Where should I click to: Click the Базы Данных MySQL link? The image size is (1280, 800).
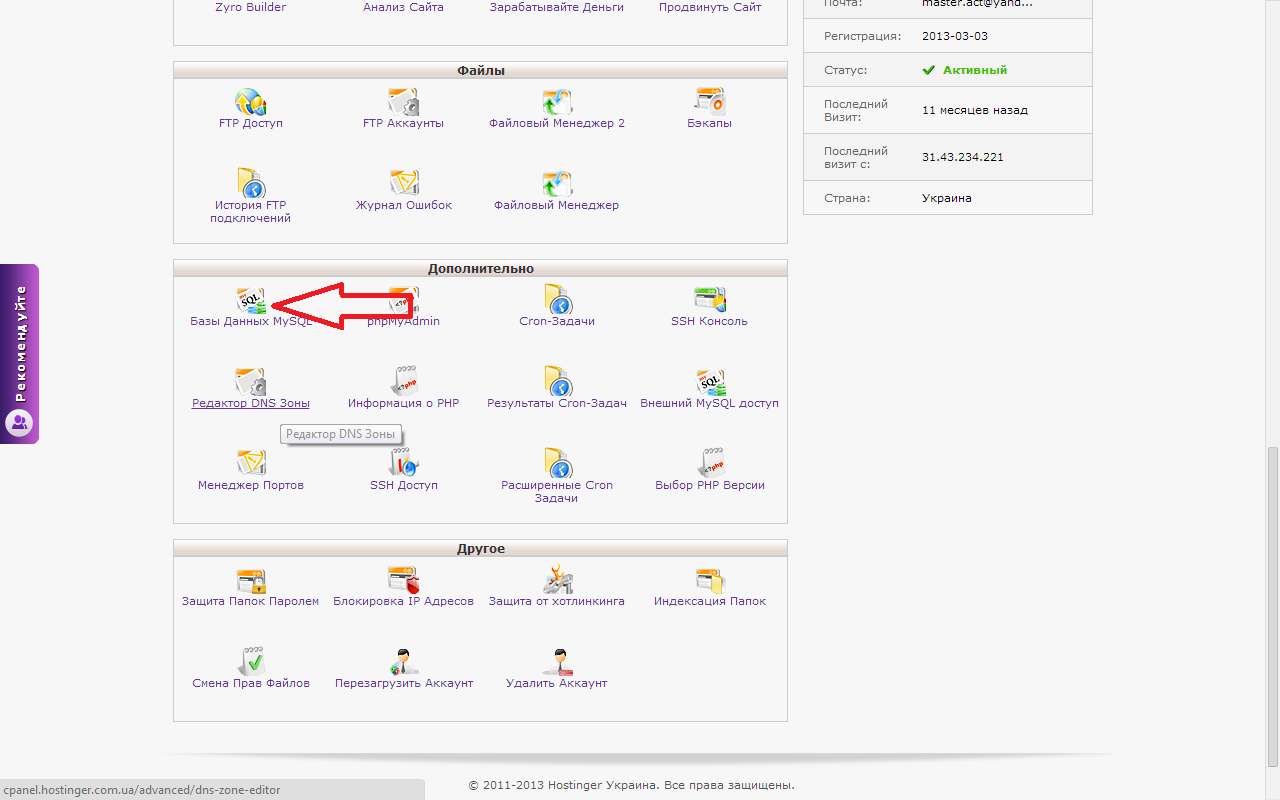[x=251, y=322]
